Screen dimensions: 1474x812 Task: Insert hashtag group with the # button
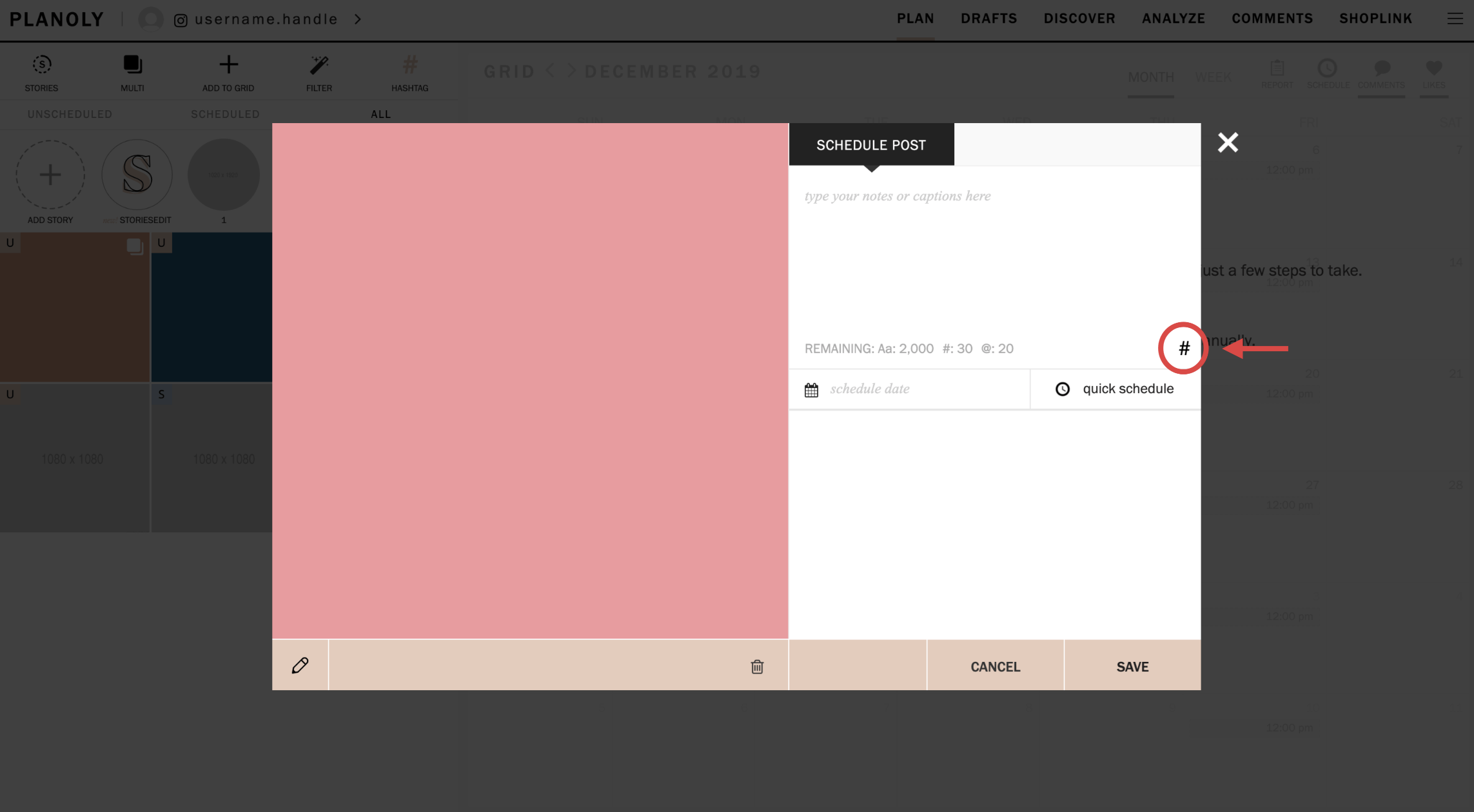[x=1184, y=349]
